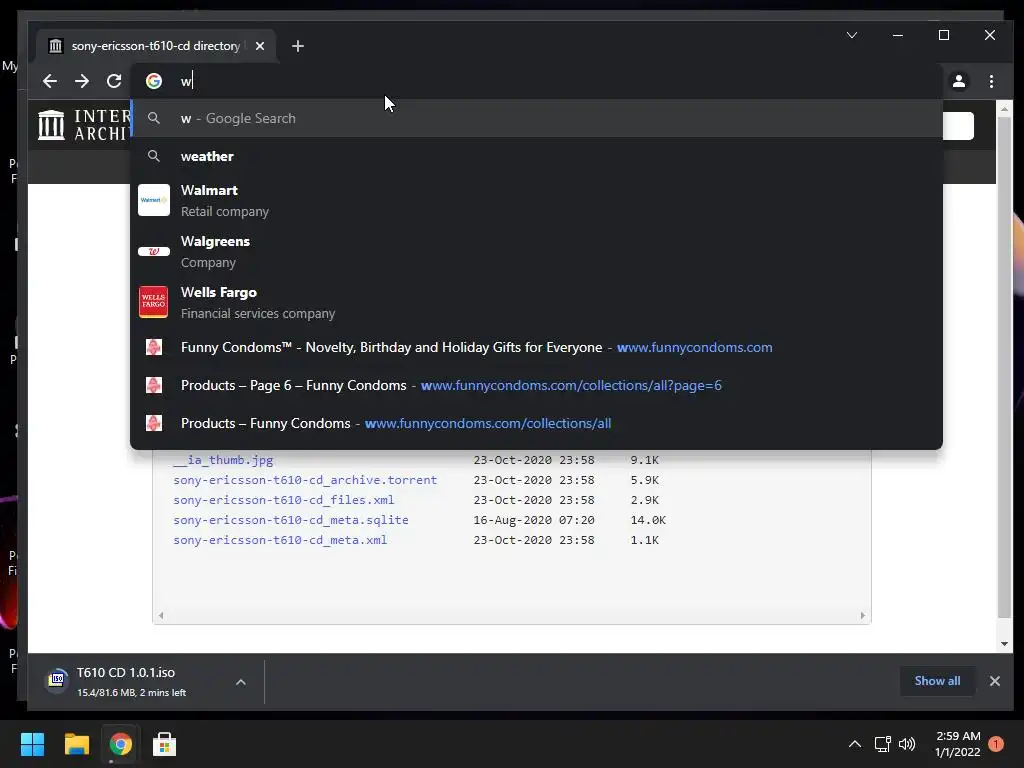Click the listing's left scroll arrow
The image size is (1024, 768).
coord(161,615)
